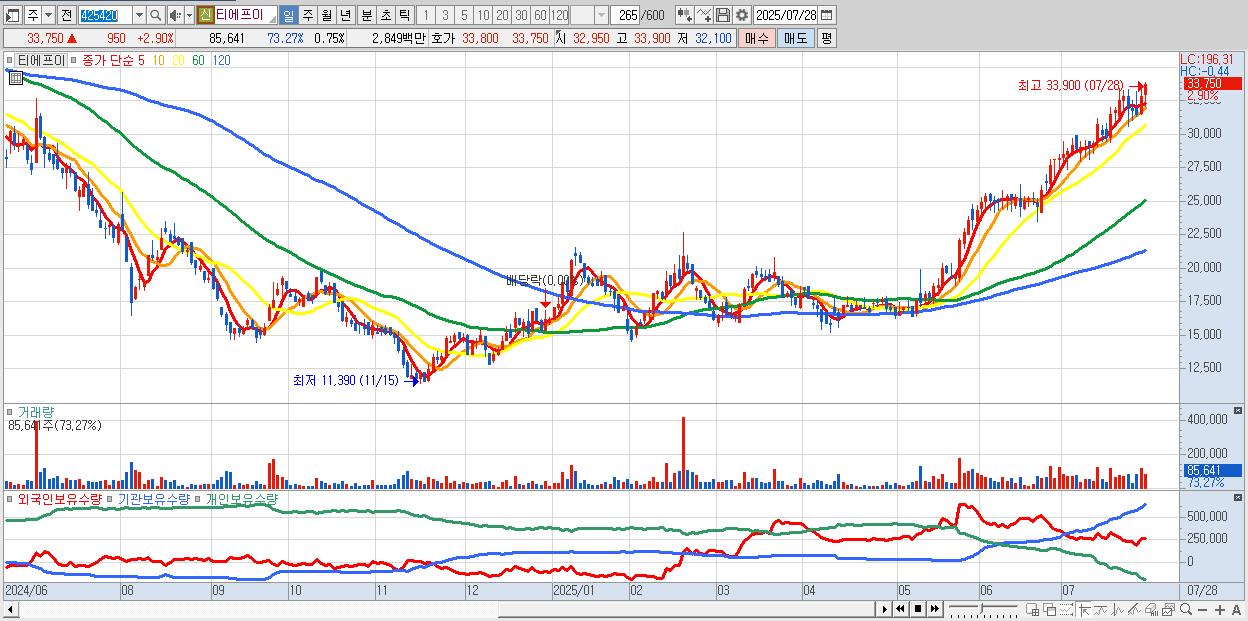
Task: Open the 주 market type dropdown arrow
Action: tap(47, 15)
